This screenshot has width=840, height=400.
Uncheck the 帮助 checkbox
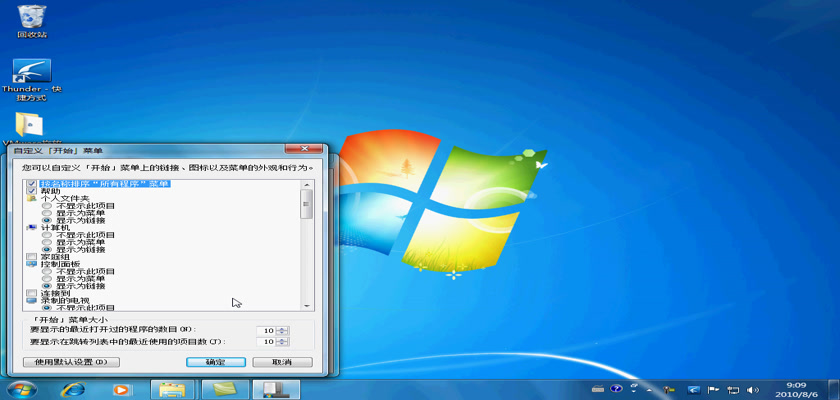click(x=31, y=191)
